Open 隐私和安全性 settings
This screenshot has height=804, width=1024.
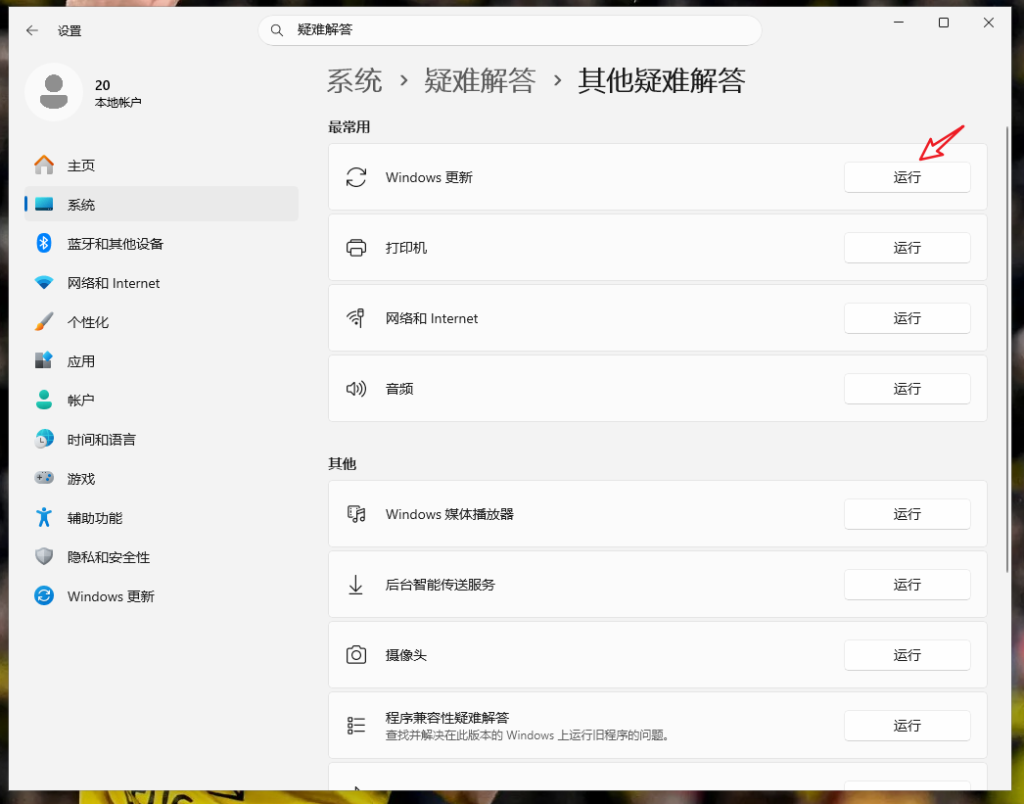pyautogui.click(x=161, y=556)
